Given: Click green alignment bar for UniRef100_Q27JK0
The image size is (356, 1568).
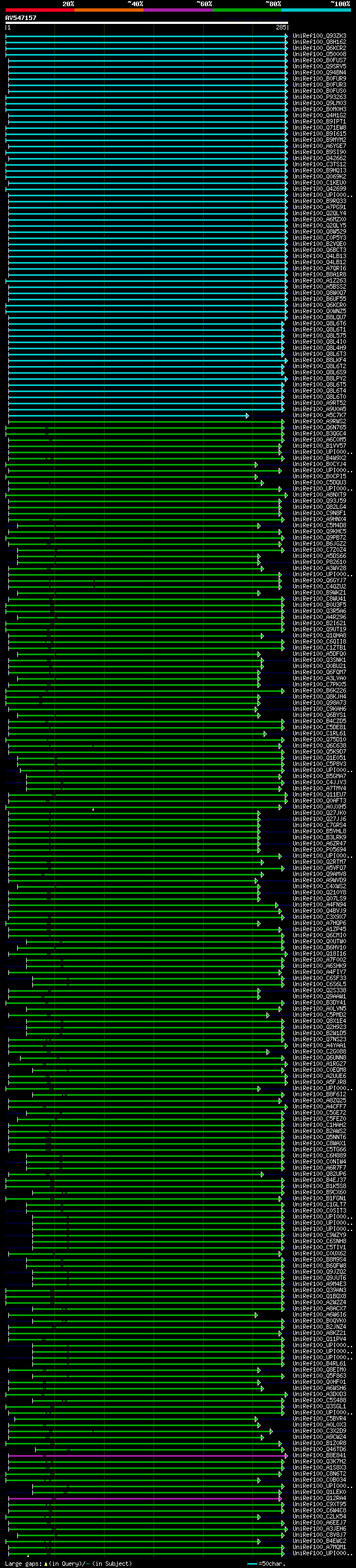Looking at the screenshot, I should coord(135,813).
